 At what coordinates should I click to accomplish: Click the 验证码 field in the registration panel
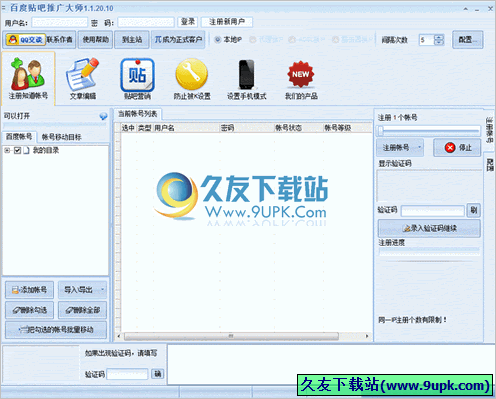pos(433,210)
